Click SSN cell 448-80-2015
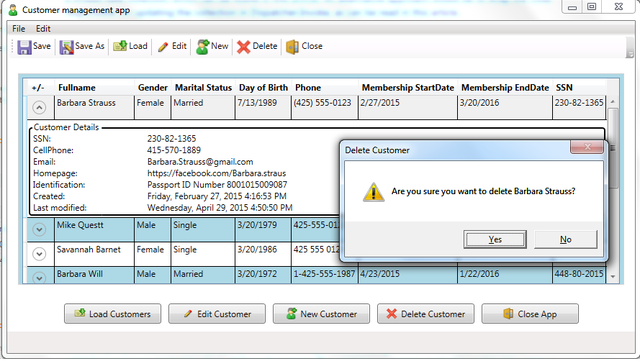Viewport: 640px width, 361px height. point(579,274)
